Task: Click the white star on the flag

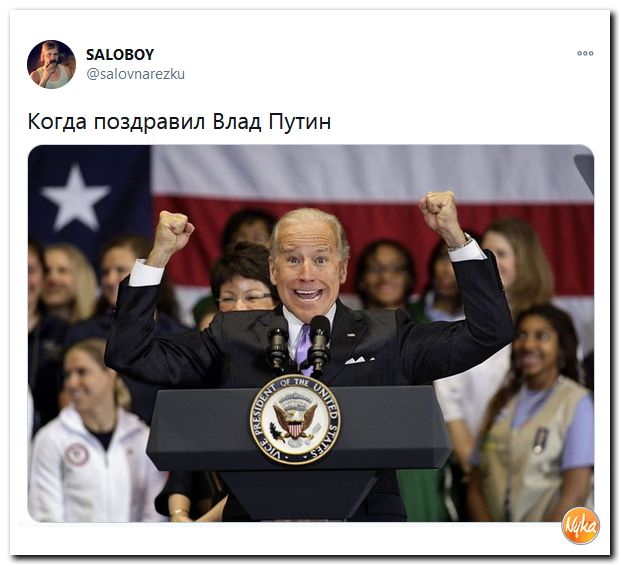Action: [76, 198]
